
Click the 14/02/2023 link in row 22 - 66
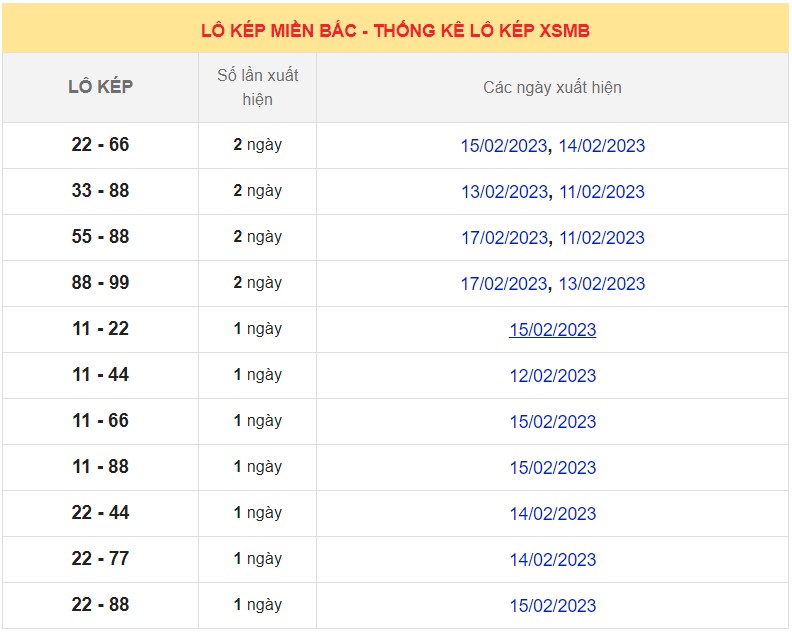pos(601,146)
